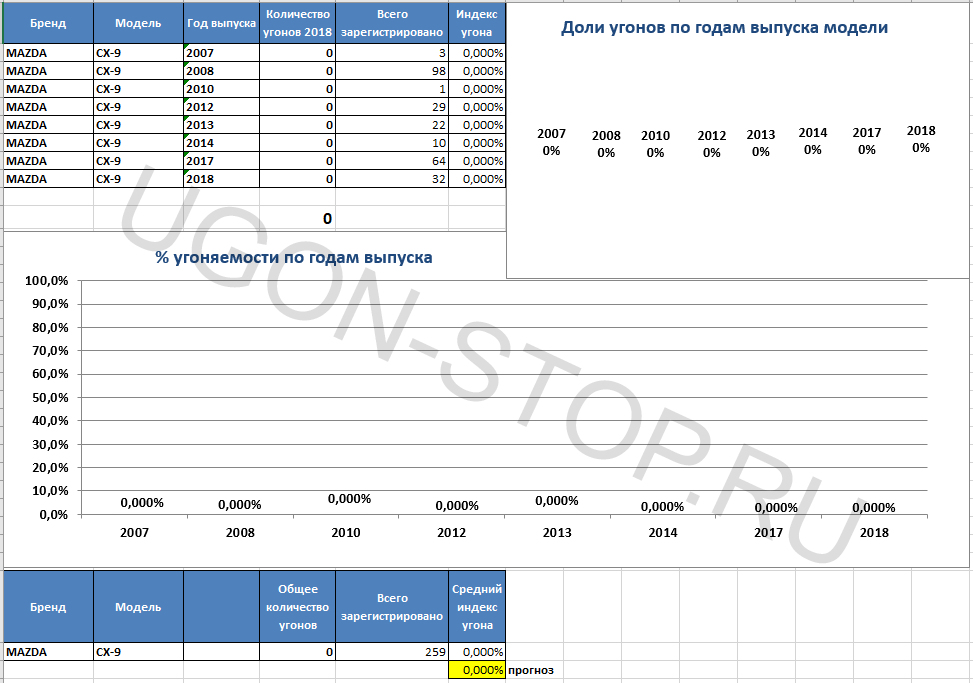Viewport: 973px width, 683px height.
Task: Click the 'Бренд' header above the yearly rows
Action: point(48,23)
